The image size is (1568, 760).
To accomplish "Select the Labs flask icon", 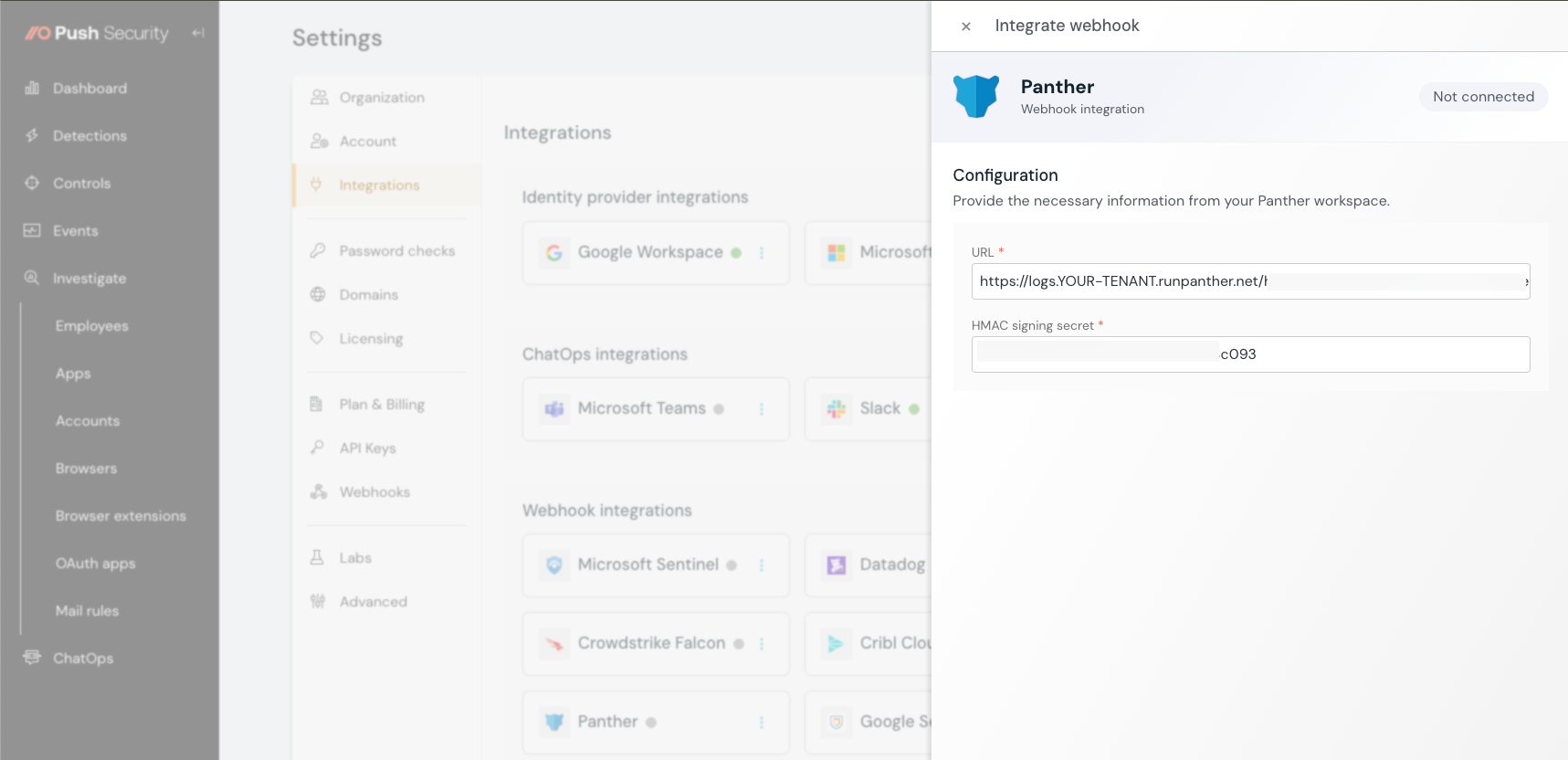I will (317, 557).
